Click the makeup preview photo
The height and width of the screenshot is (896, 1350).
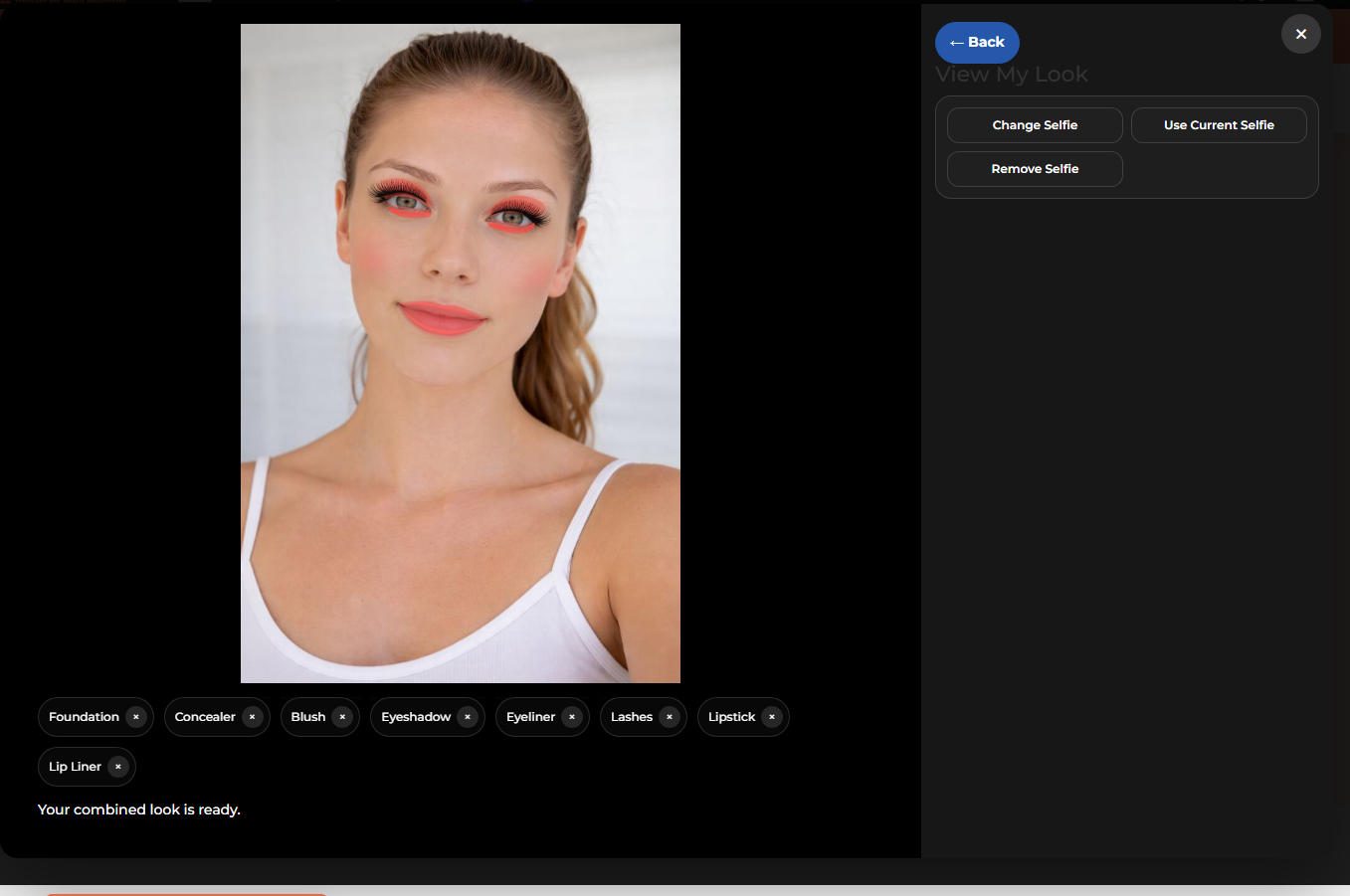coord(460,352)
